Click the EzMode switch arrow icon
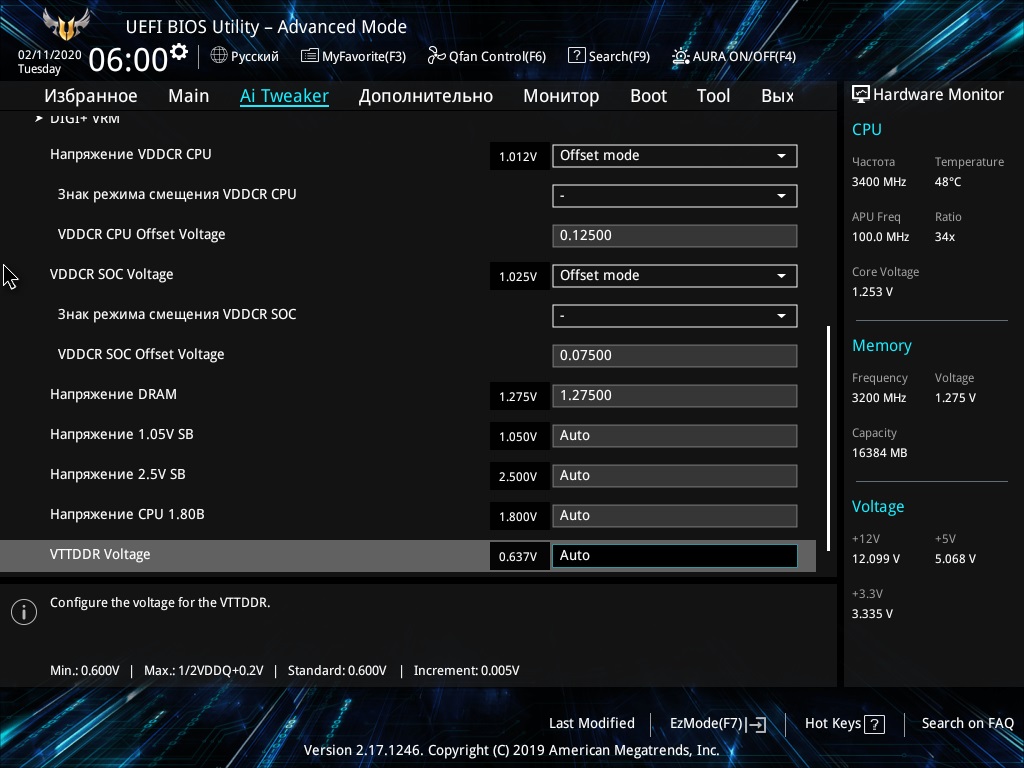 pyautogui.click(x=756, y=724)
